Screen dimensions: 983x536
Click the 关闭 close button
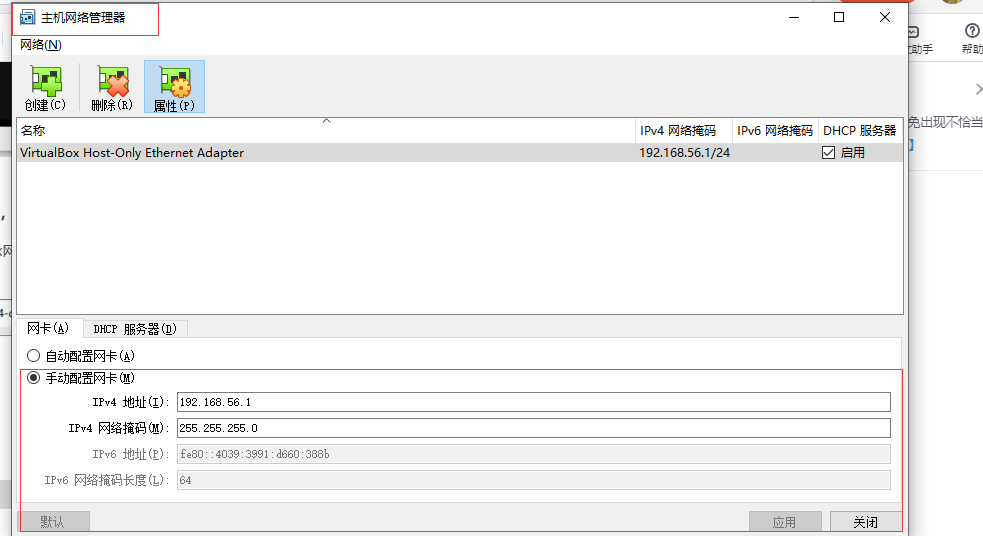[x=866, y=522]
